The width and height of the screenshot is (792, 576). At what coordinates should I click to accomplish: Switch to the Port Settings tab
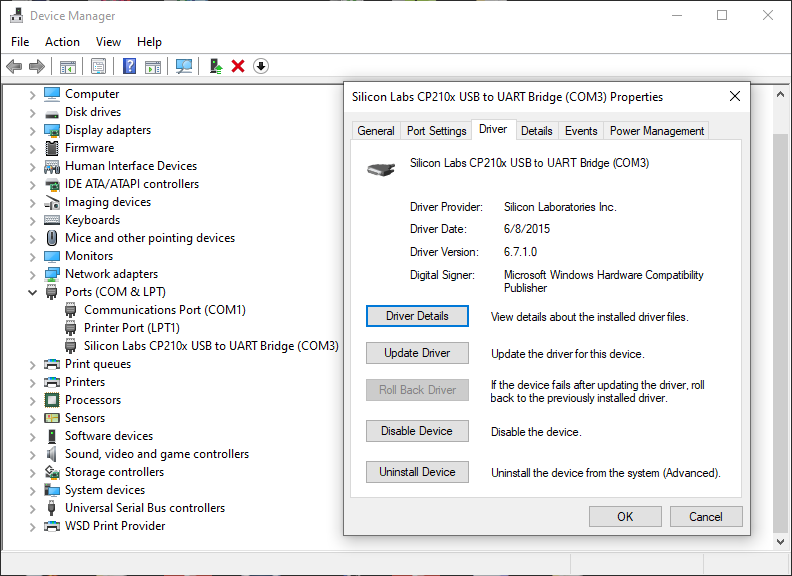[436, 131]
